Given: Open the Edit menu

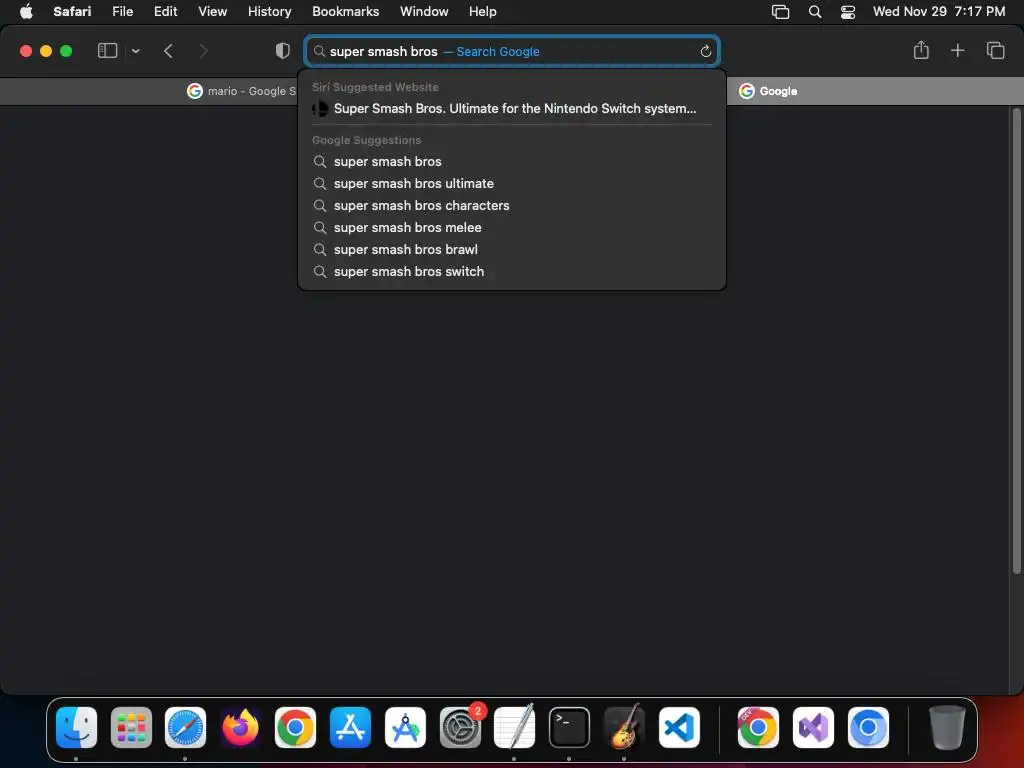Looking at the screenshot, I should click(165, 11).
